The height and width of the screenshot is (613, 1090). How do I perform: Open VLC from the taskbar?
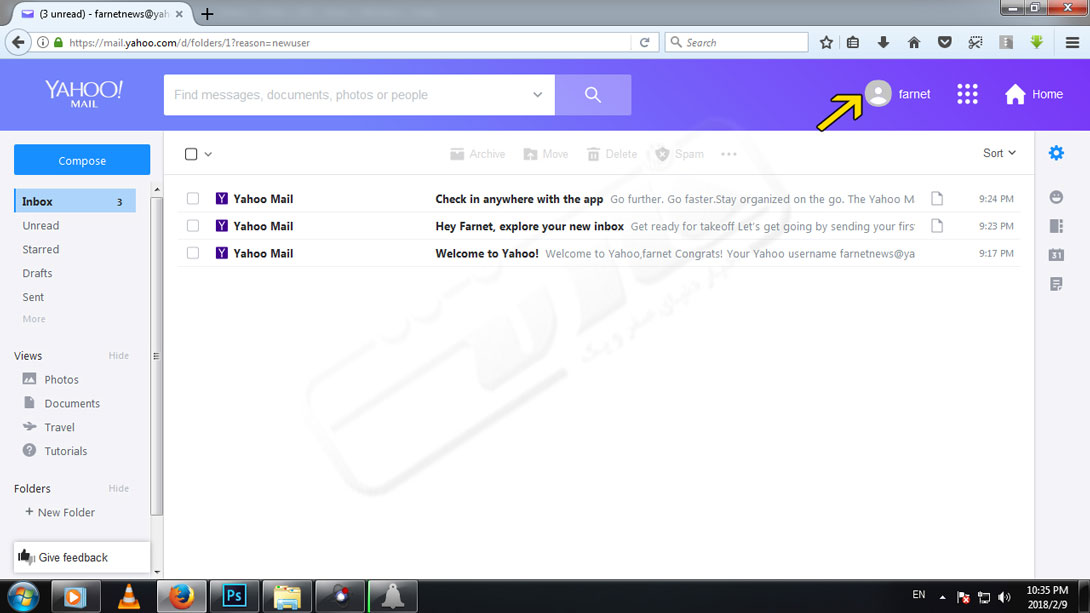point(129,596)
